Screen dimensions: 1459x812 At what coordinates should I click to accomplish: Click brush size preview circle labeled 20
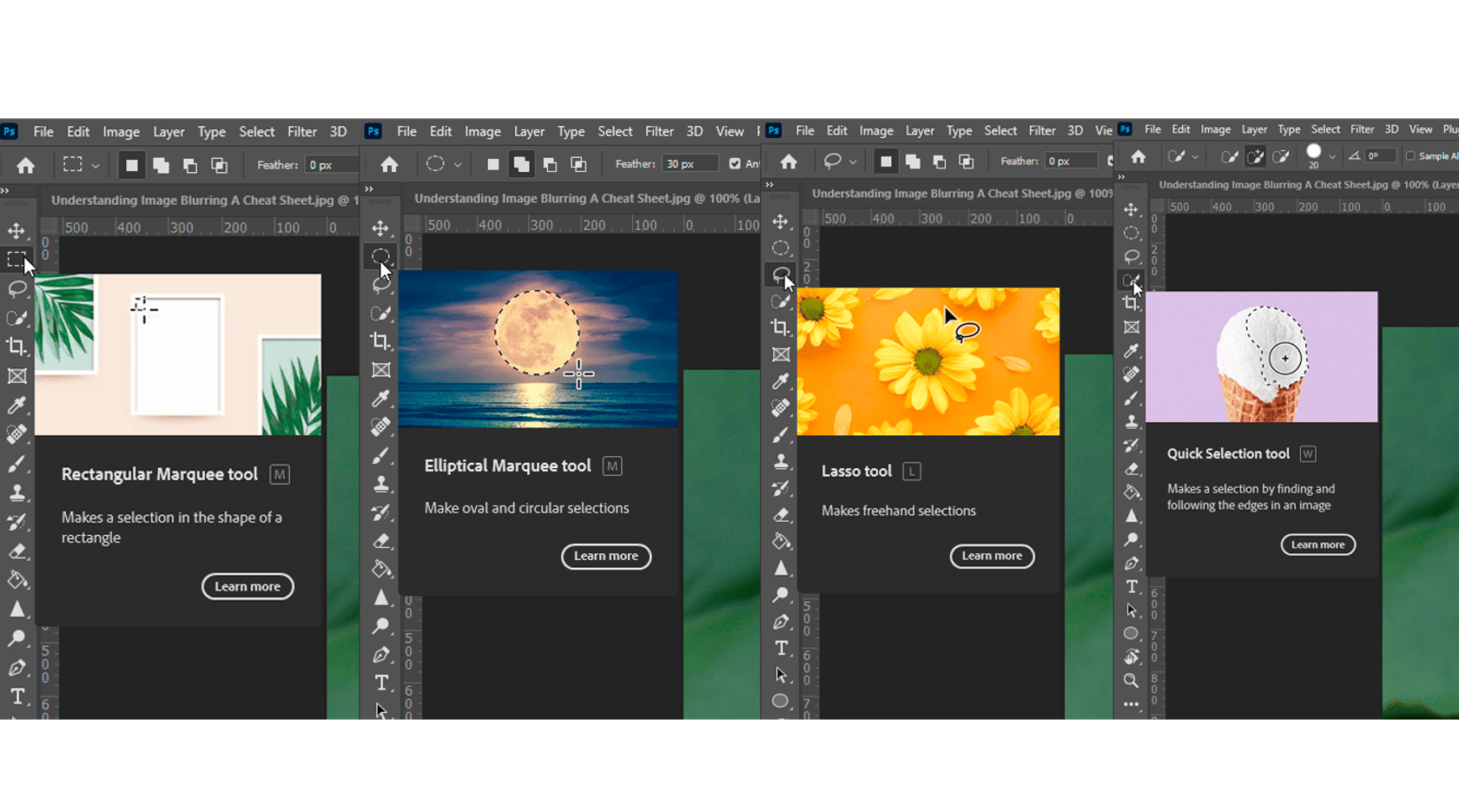1314,153
